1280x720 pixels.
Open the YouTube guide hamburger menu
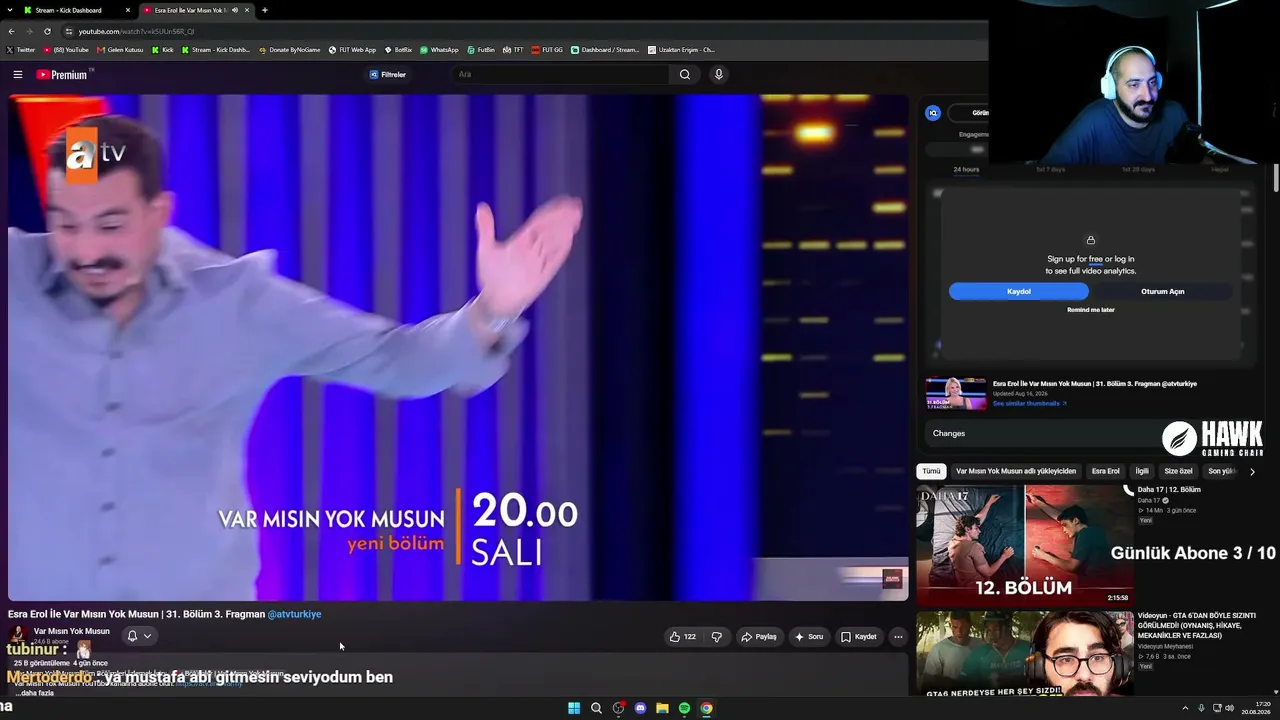tap(17, 74)
